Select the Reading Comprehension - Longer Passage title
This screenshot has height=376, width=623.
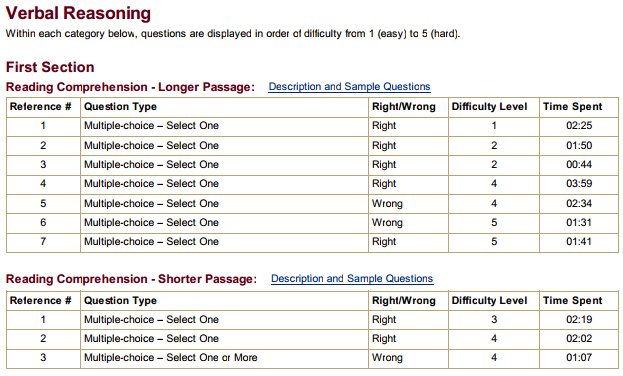click(130, 87)
